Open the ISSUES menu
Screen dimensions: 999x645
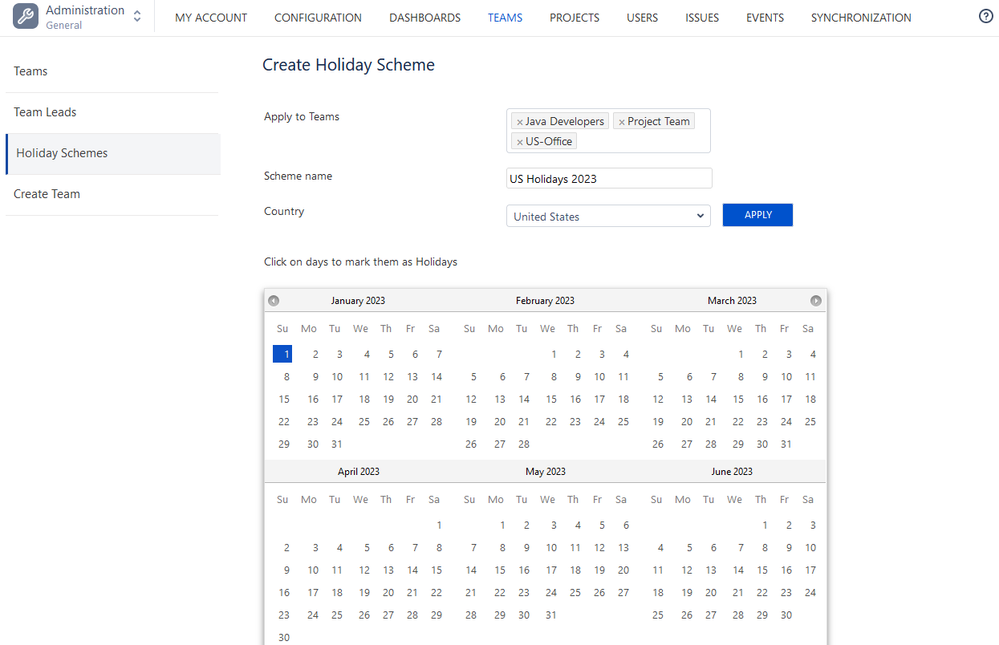pyautogui.click(x=702, y=18)
